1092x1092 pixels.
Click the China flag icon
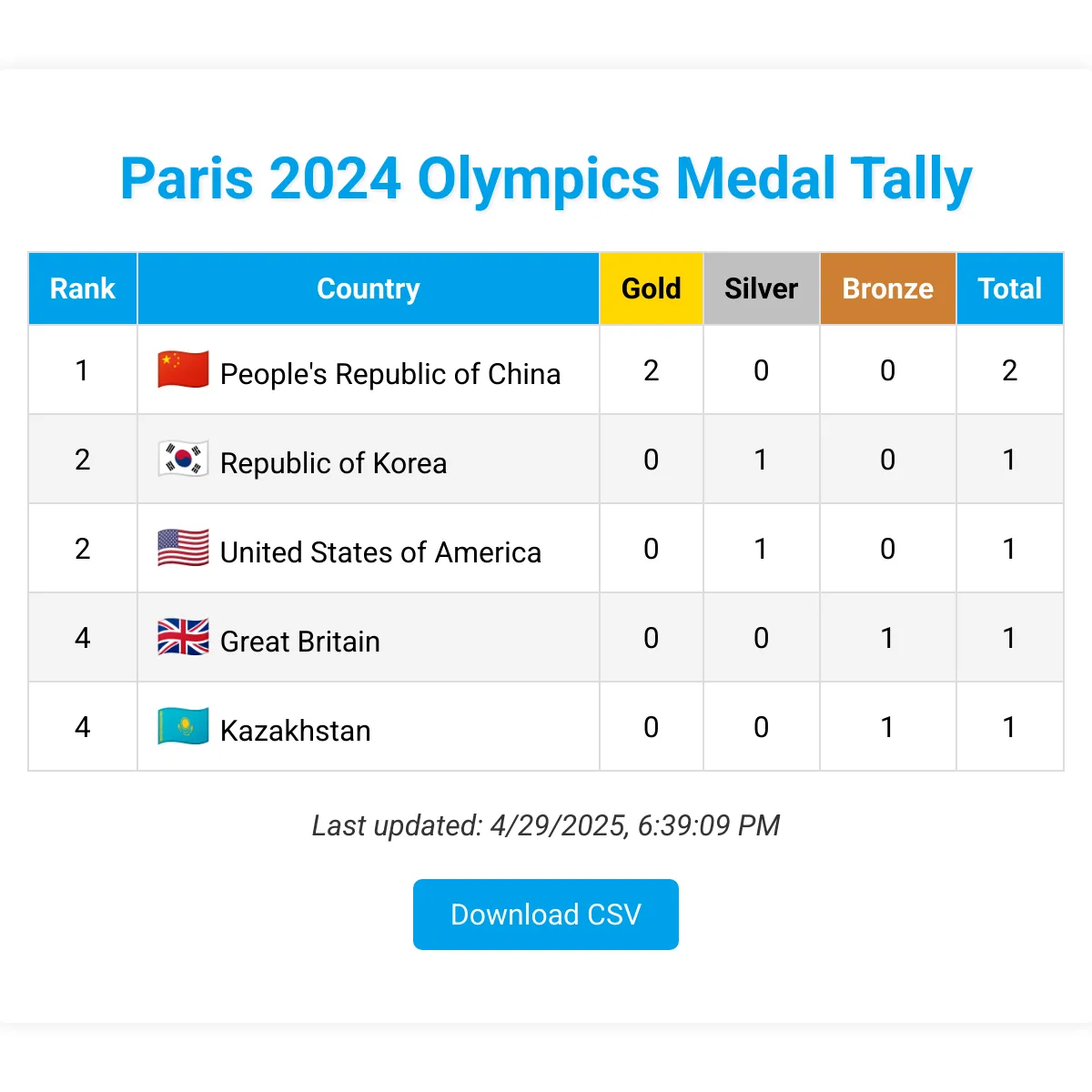[184, 370]
